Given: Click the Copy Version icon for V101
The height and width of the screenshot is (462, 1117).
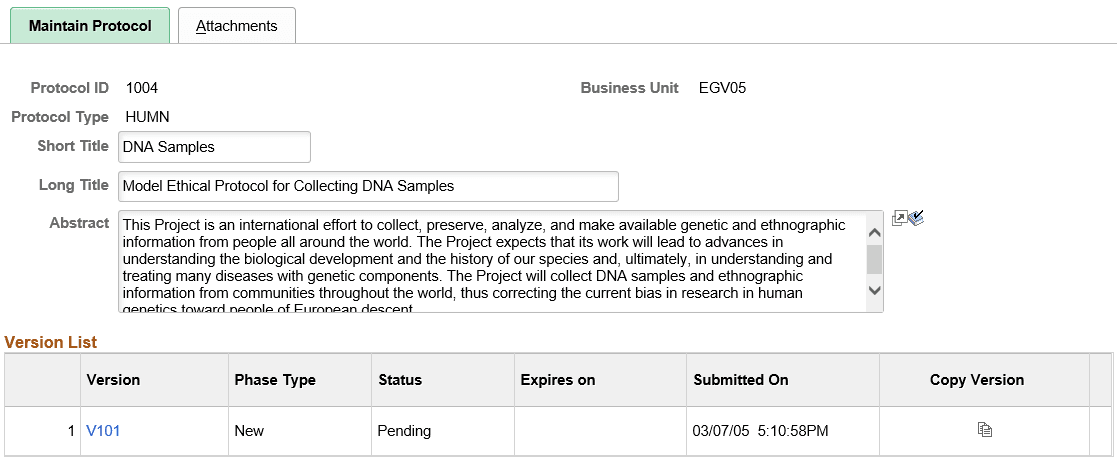Looking at the screenshot, I should point(985,430).
